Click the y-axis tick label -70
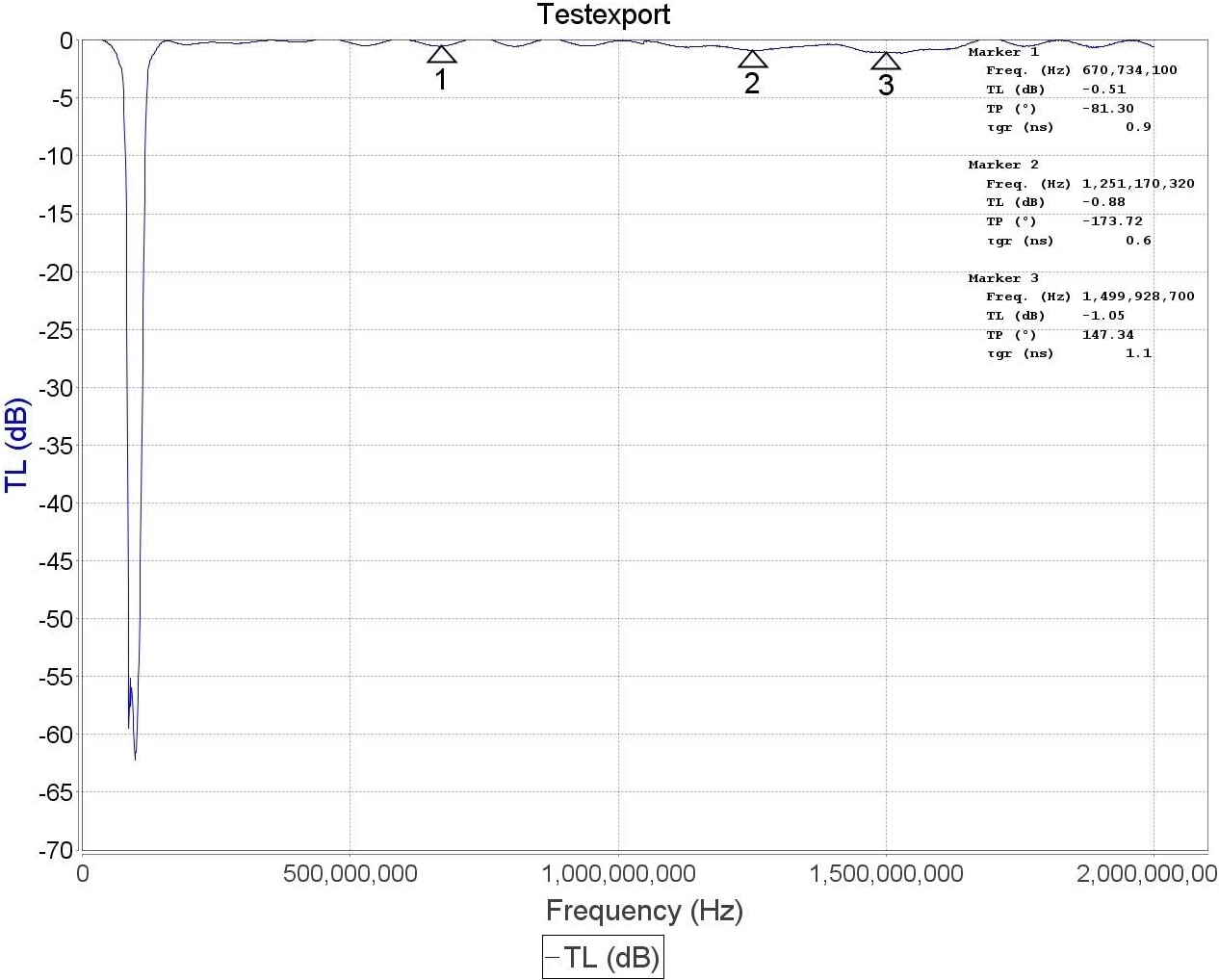The width and height of the screenshot is (1219, 980). pos(55,850)
